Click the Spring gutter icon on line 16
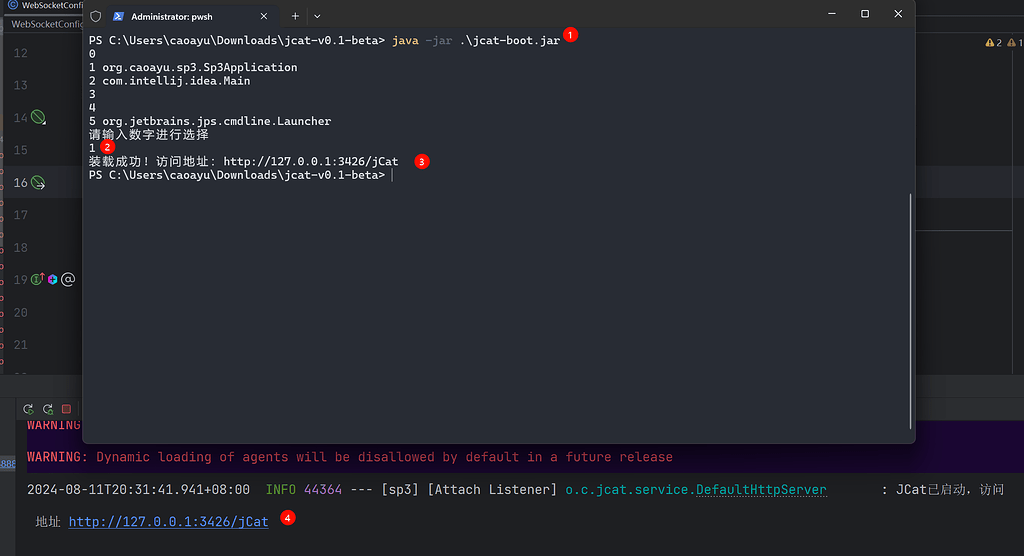 tap(39, 183)
